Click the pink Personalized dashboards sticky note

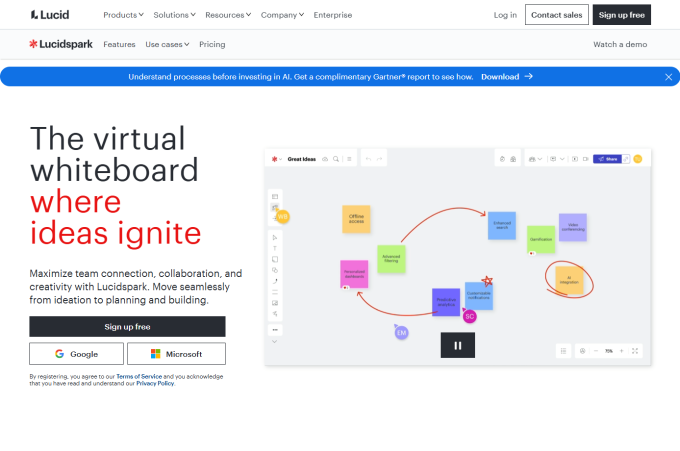354,274
